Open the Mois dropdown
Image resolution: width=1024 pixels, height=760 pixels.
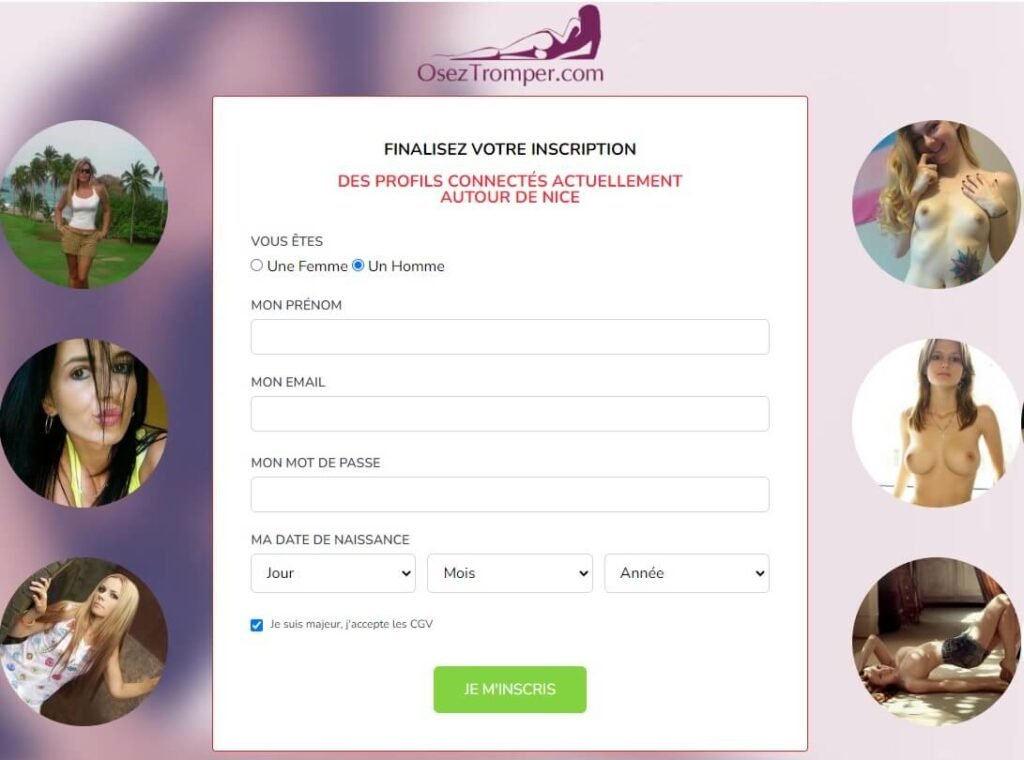(x=510, y=573)
